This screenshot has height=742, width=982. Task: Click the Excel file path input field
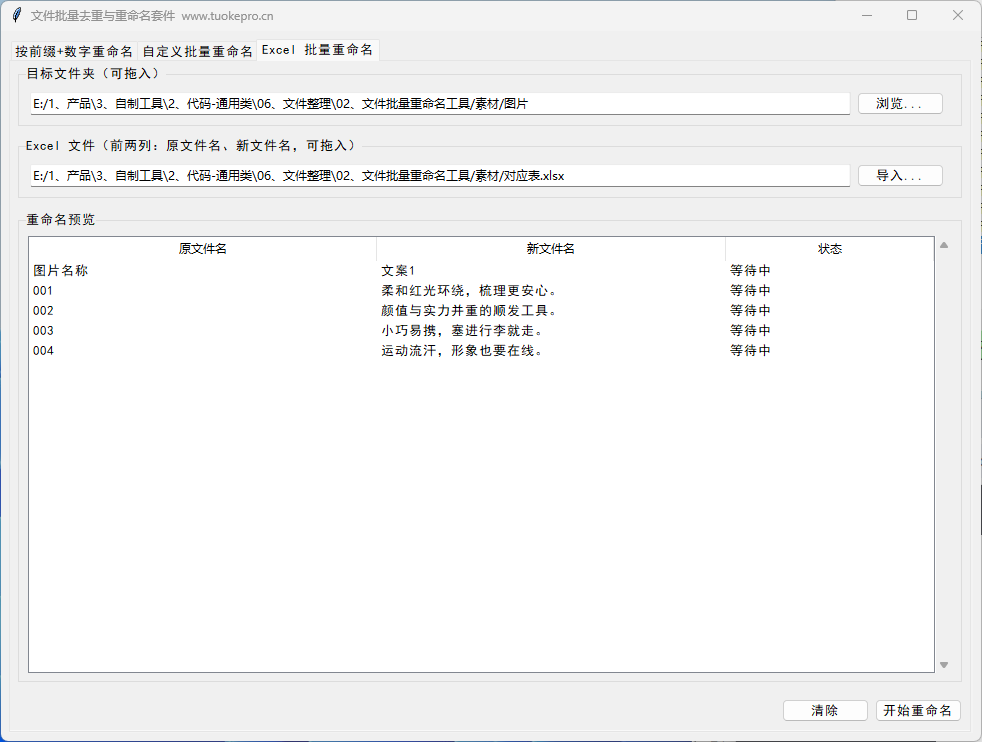pyautogui.click(x=440, y=175)
